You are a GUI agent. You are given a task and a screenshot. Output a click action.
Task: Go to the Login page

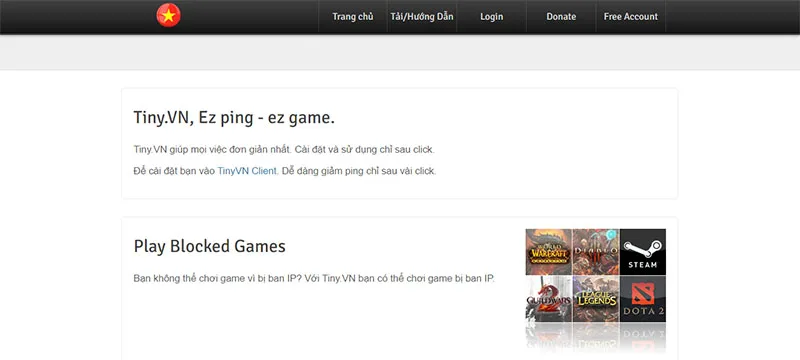click(491, 17)
